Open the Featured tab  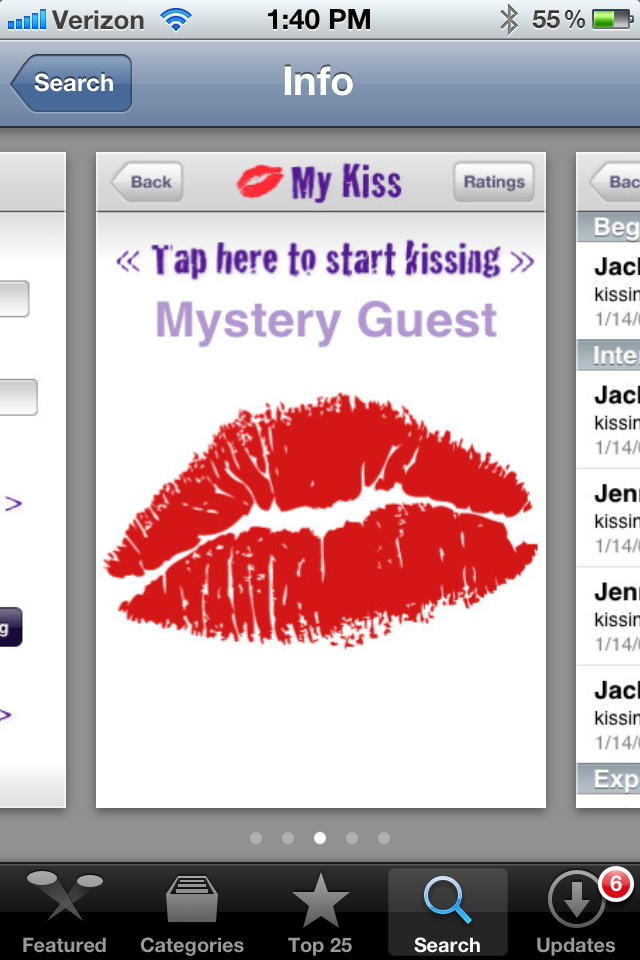coord(64,914)
